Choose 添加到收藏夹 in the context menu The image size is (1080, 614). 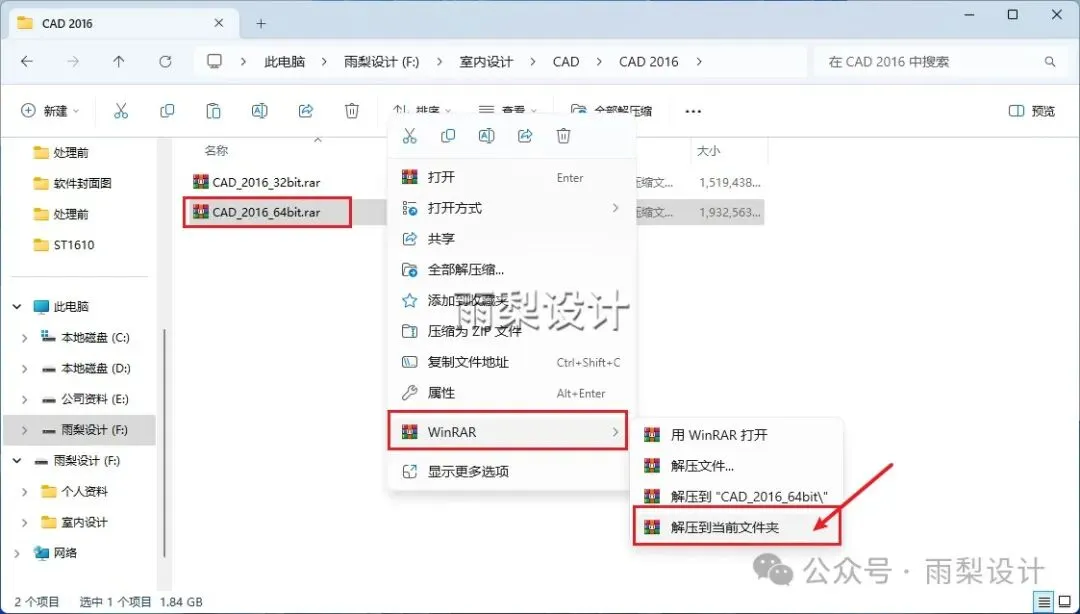[x=510, y=300]
